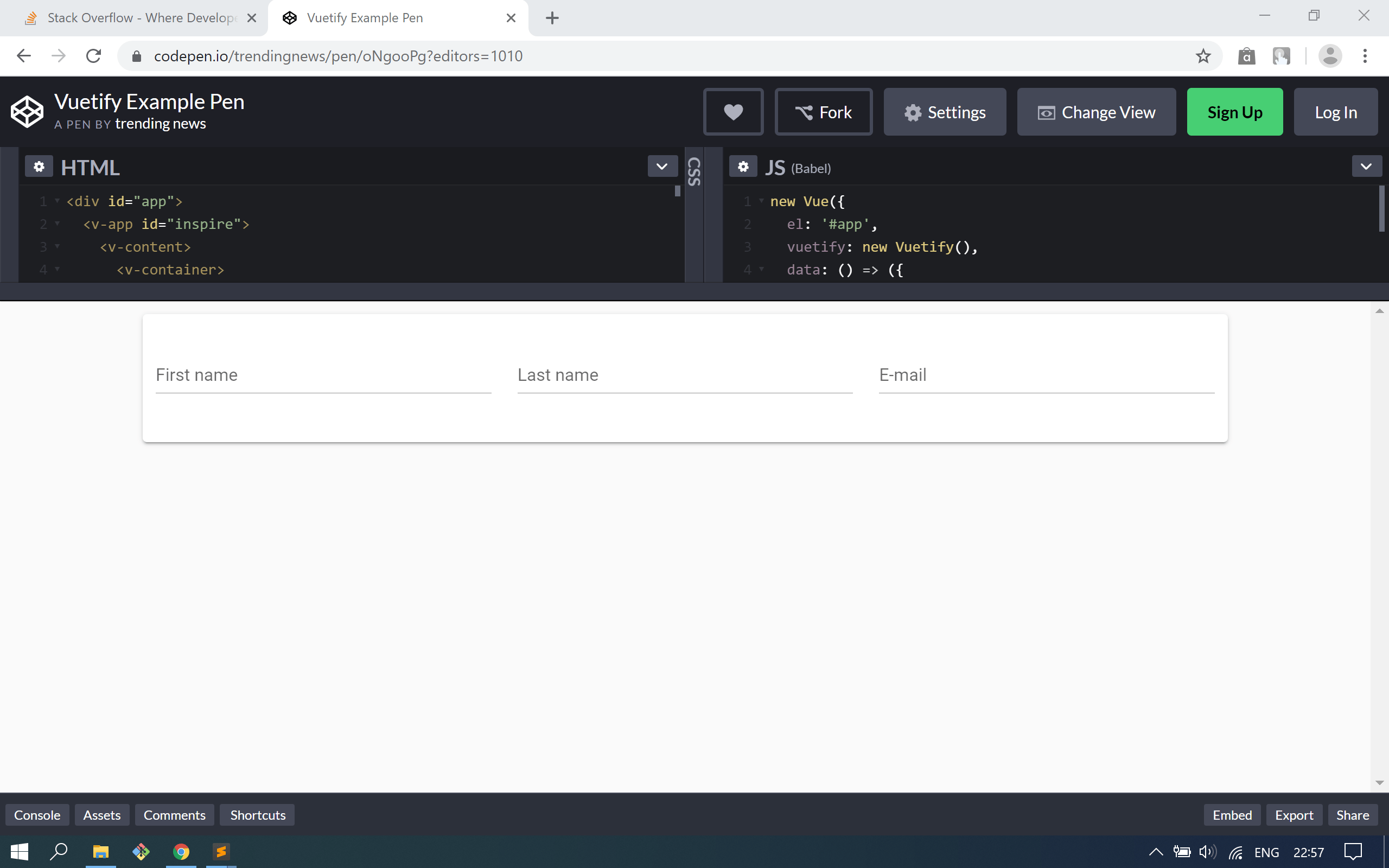
Task: Open Windows Start menu
Action: click(19, 851)
